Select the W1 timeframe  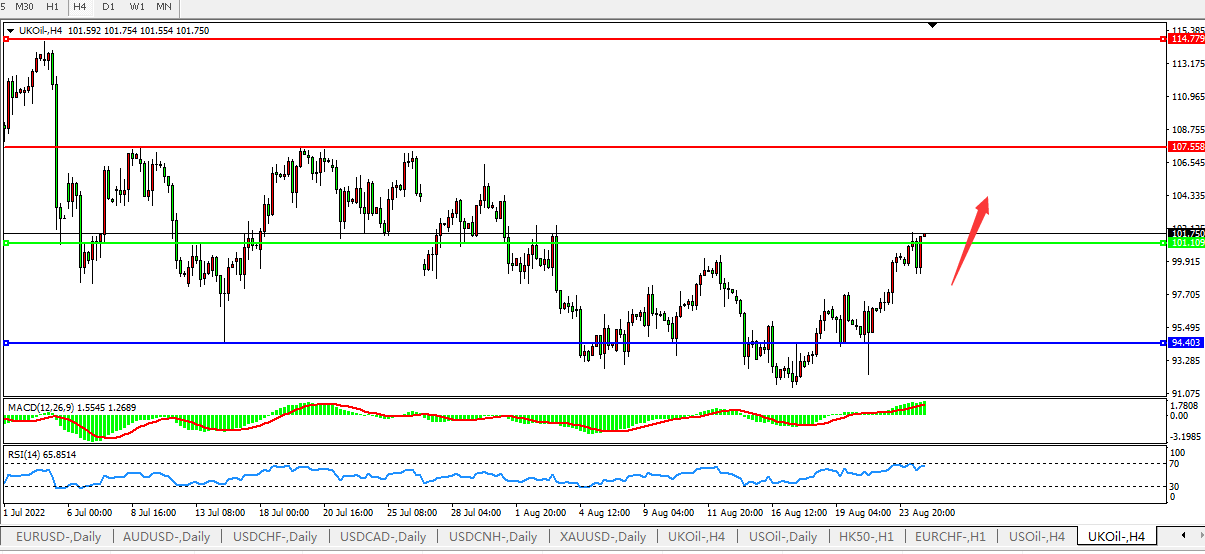[x=136, y=7]
